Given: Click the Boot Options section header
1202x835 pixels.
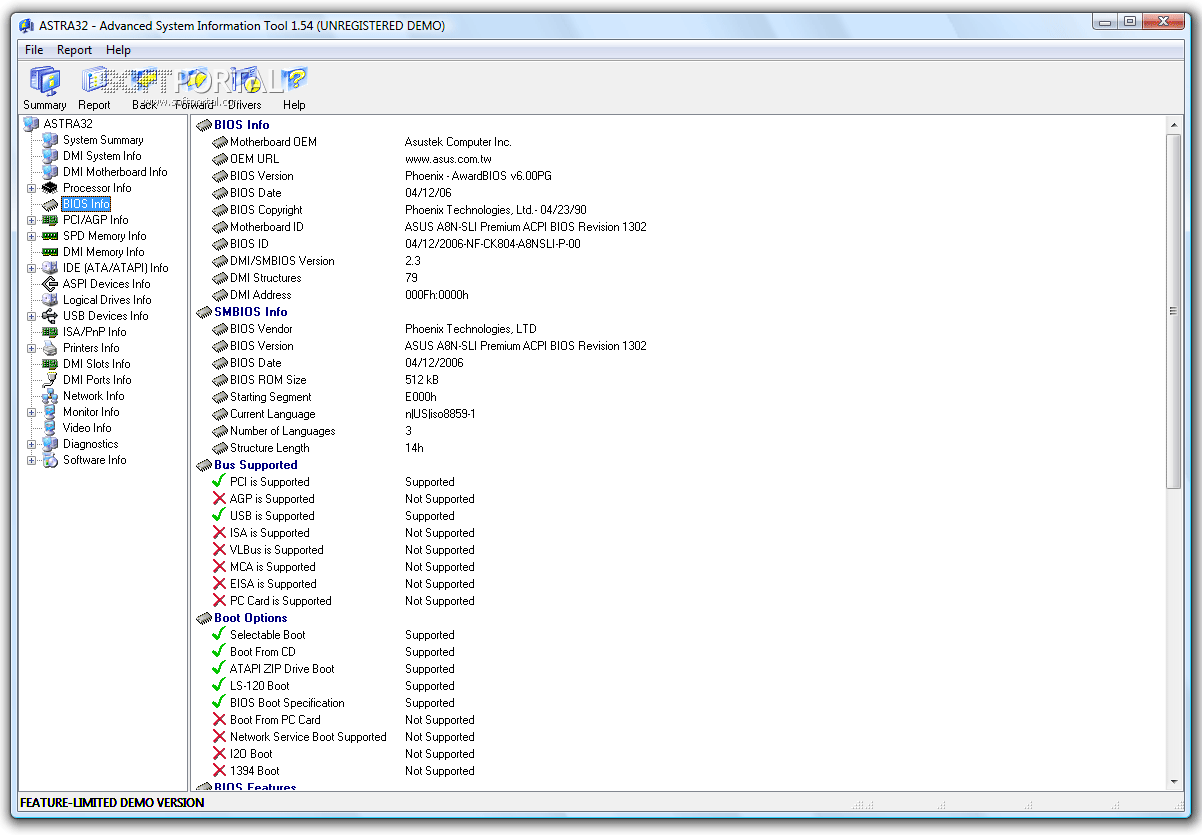Looking at the screenshot, I should pyautogui.click(x=250, y=618).
